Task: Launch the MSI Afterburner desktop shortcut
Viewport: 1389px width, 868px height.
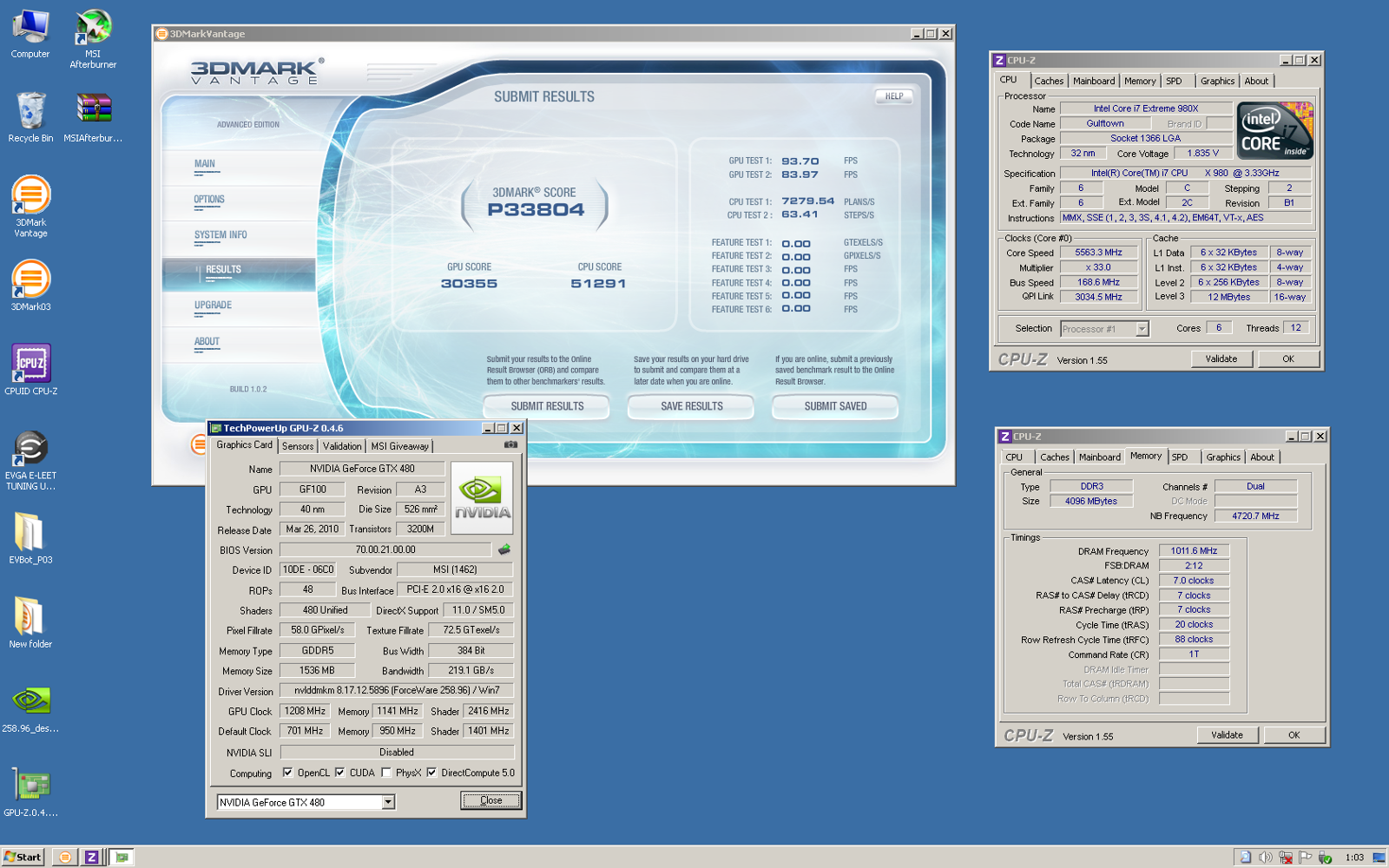Action: 93,38
